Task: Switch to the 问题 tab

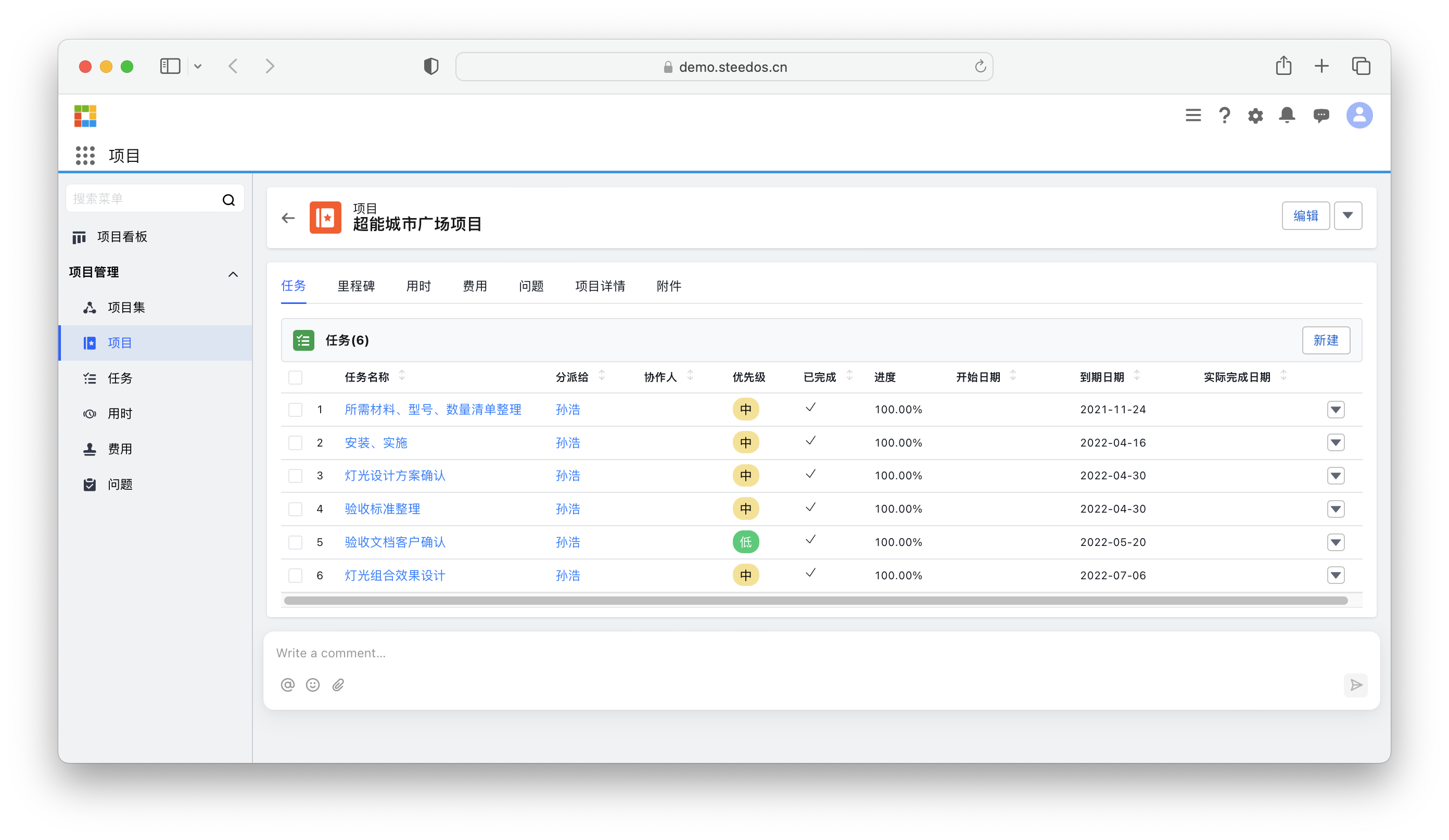Action: [531, 286]
